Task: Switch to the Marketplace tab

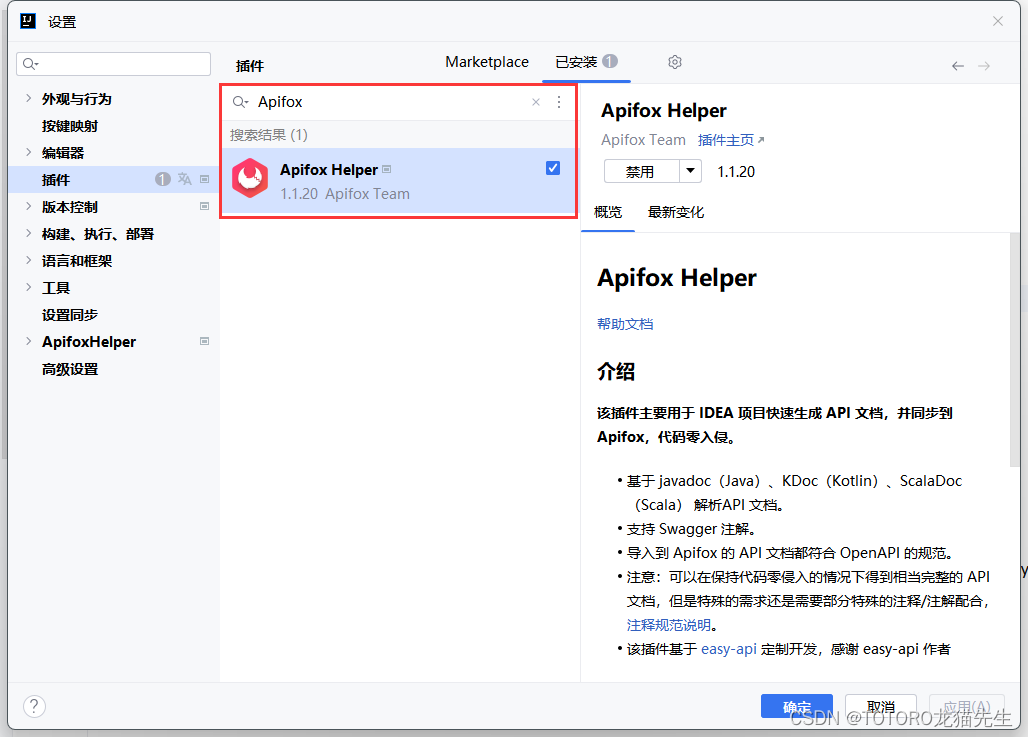Action: (x=487, y=62)
